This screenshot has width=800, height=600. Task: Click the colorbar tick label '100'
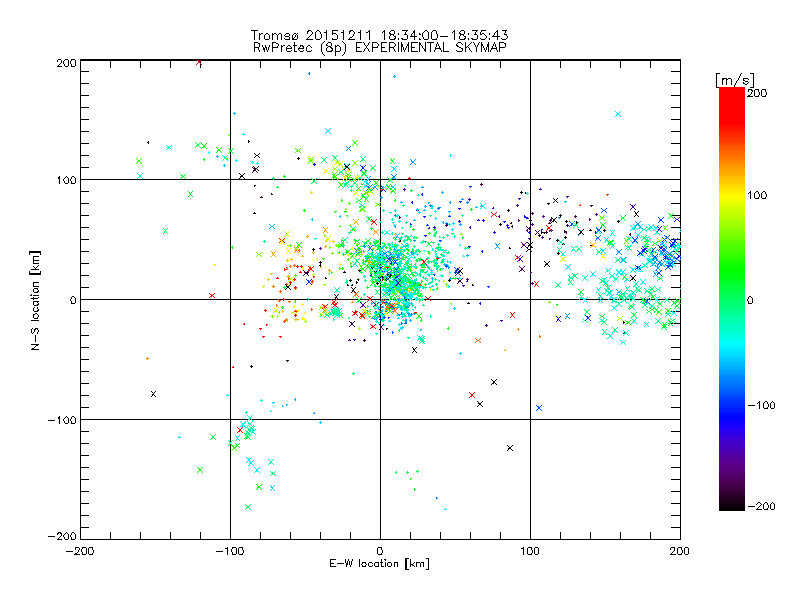click(x=757, y=195)
